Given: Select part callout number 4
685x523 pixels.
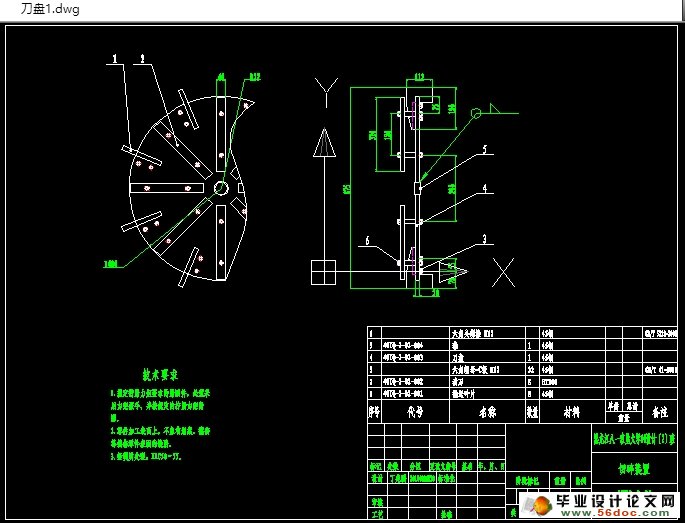Looking at the screenshot, I should [x=485, y=187].
